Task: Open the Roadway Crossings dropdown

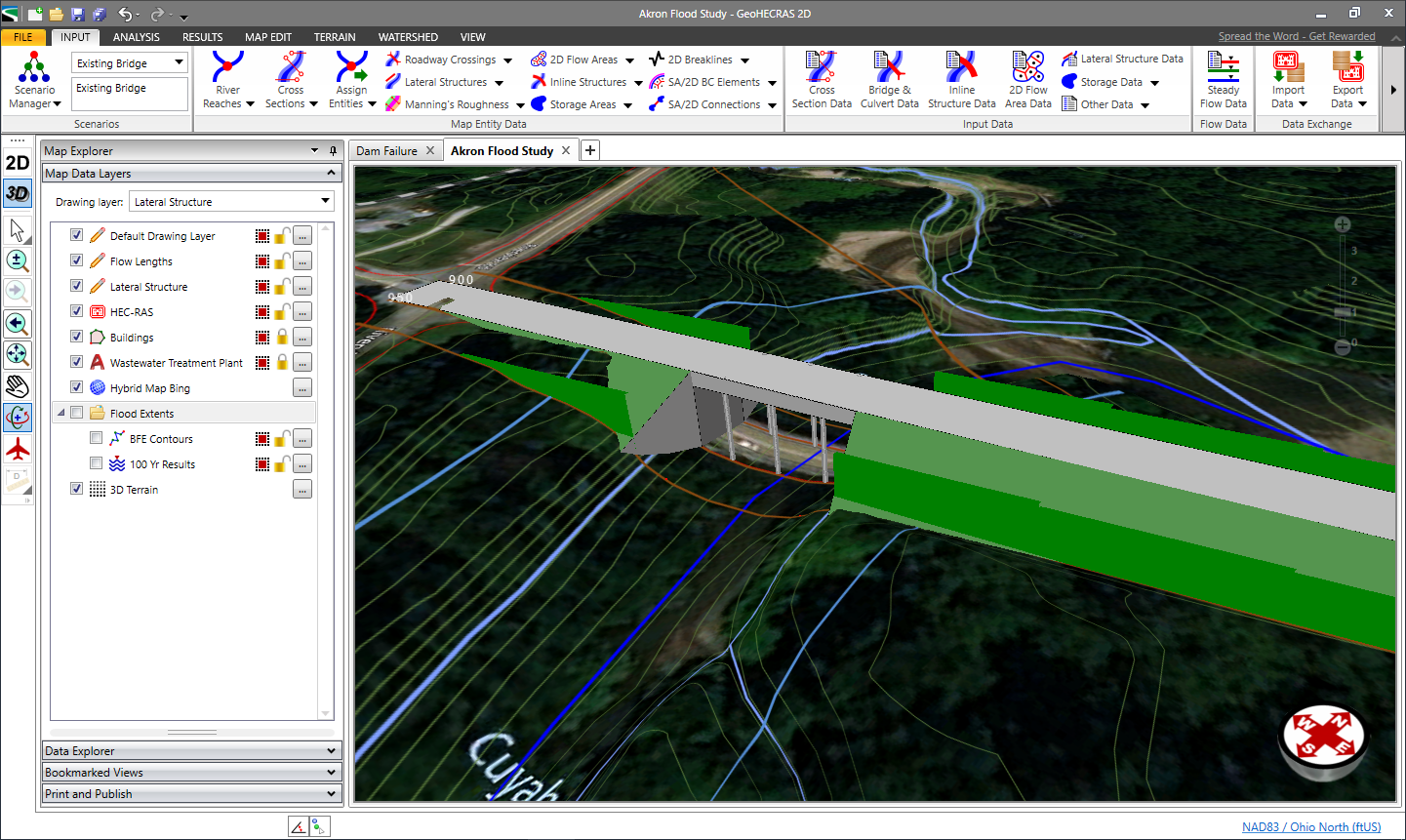Action: 508,59
